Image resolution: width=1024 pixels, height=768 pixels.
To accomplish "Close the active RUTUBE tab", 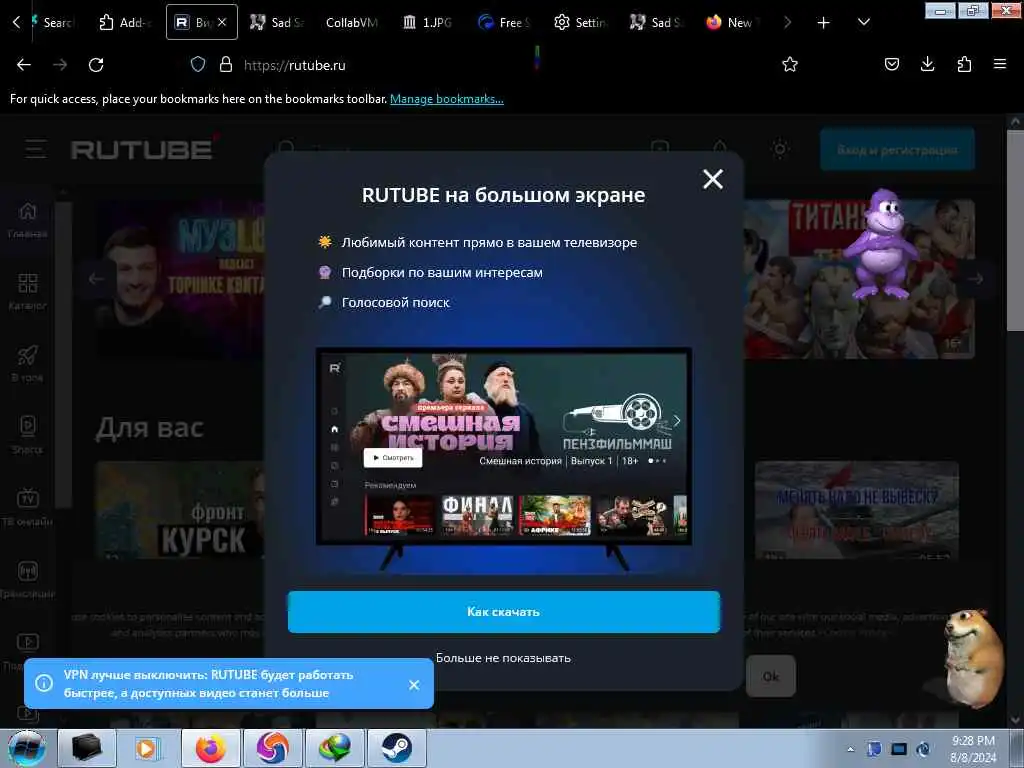I will click(x=222, y=22).
